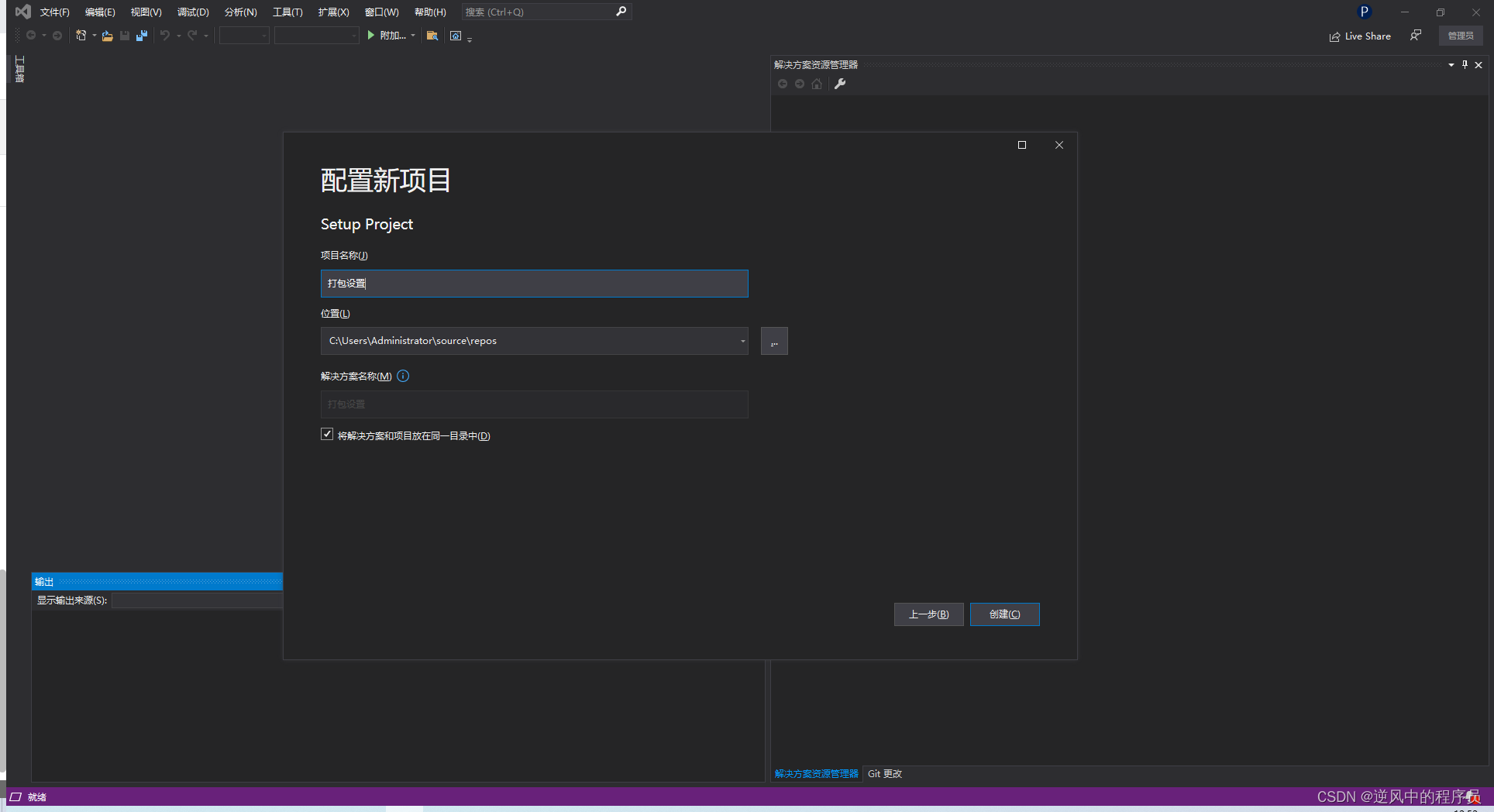1494x812 pixels.
Task: Click the find in files folder icon
Action: click(x=432, y=36)
